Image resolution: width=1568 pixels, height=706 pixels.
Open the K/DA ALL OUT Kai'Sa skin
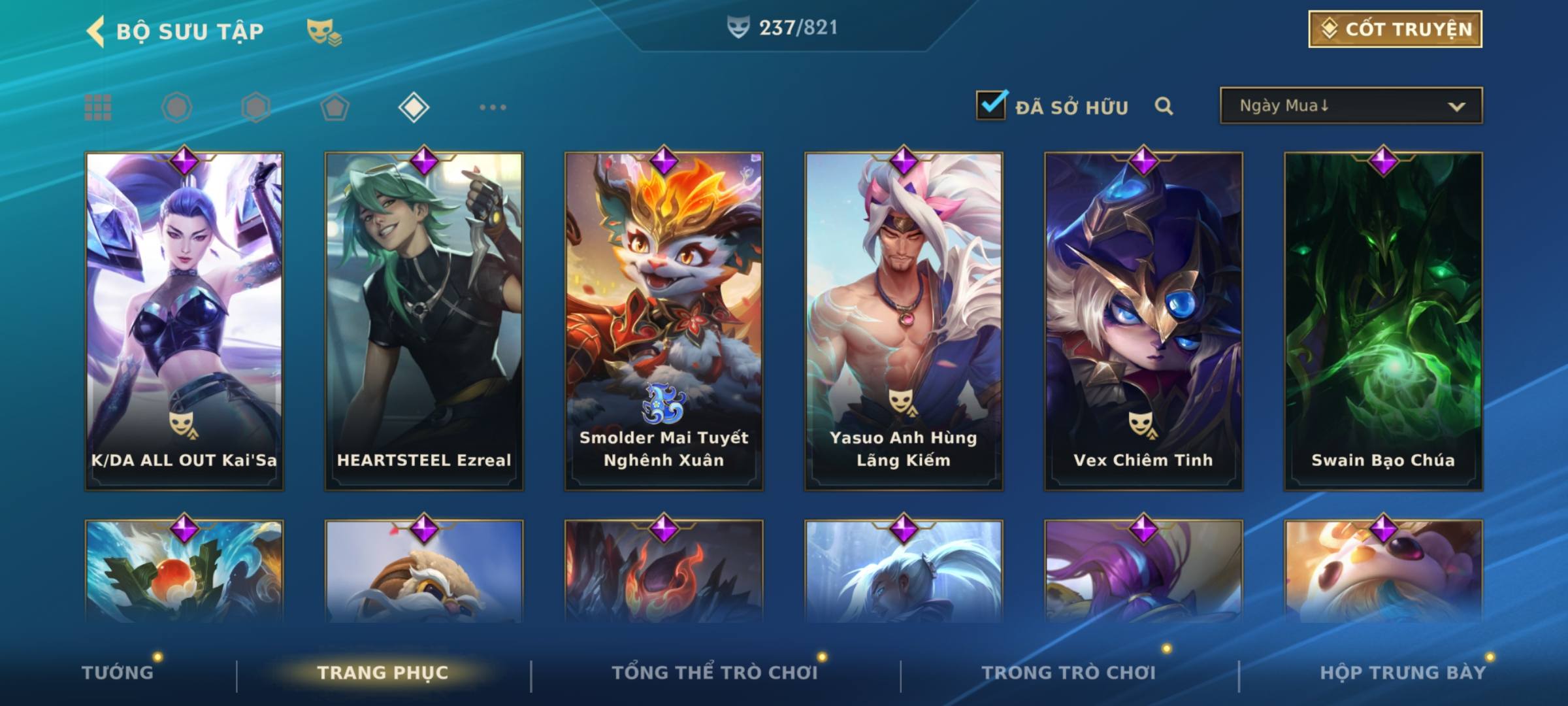184,322
